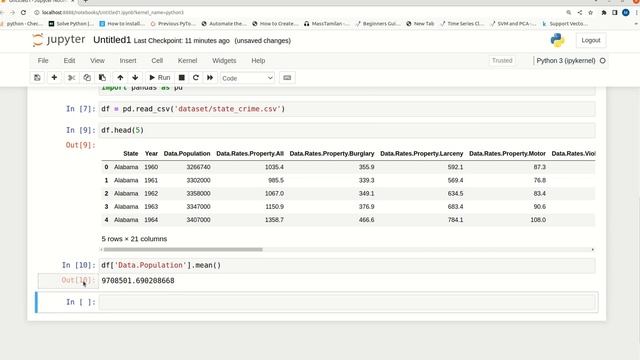Click the Logout button
Screen dimensions: 640x360
point(591,40)
